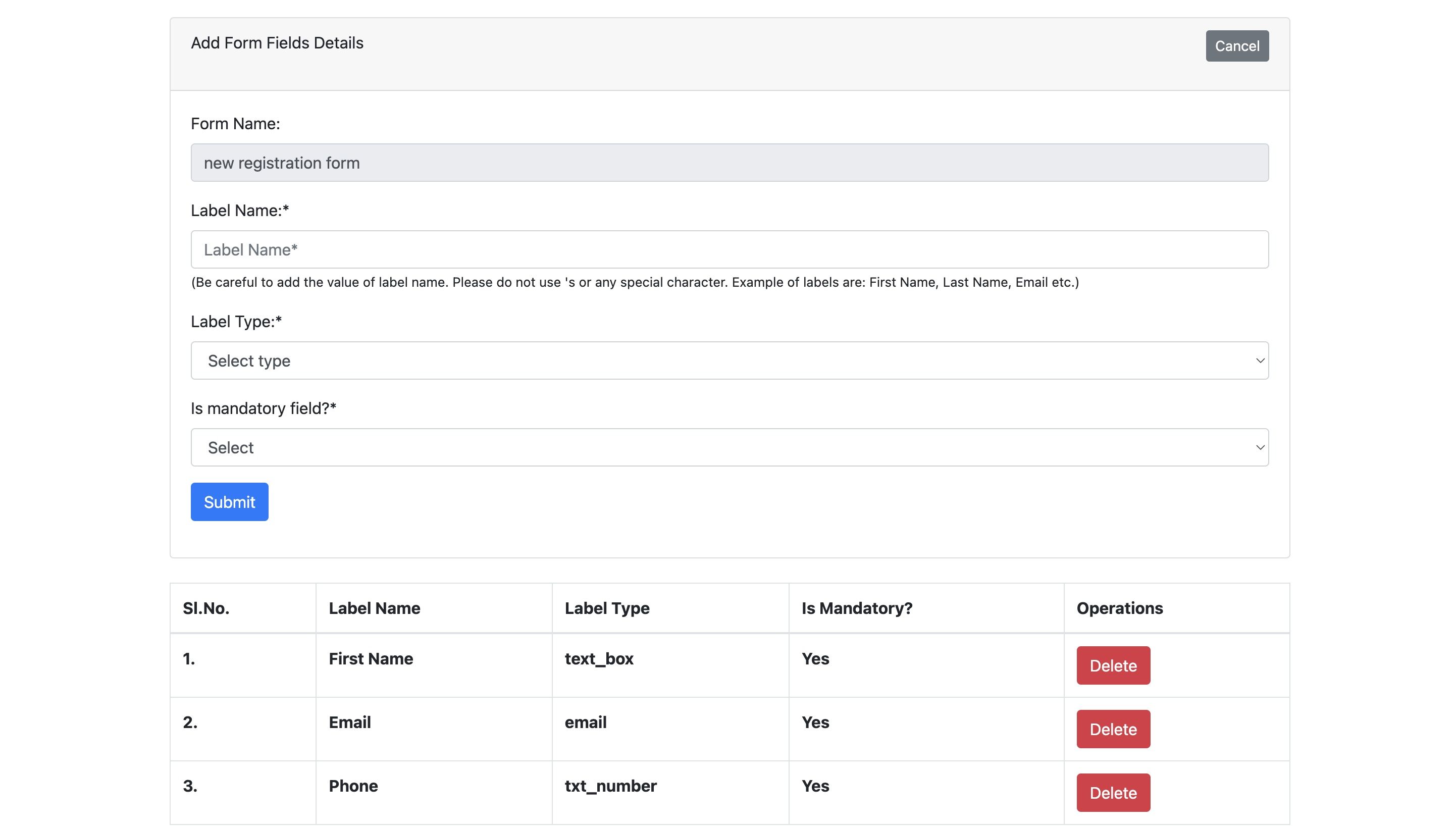Delete the Email row
1456x826 pixels.
click(x=1113, y=729)
